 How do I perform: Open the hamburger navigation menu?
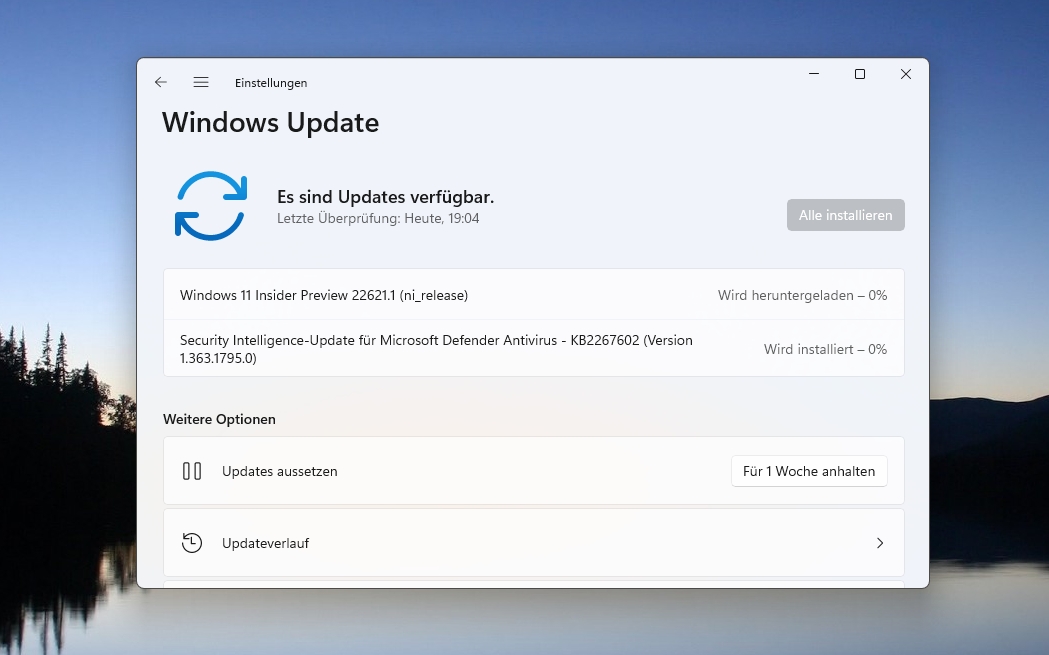click(x=201, y=82)
